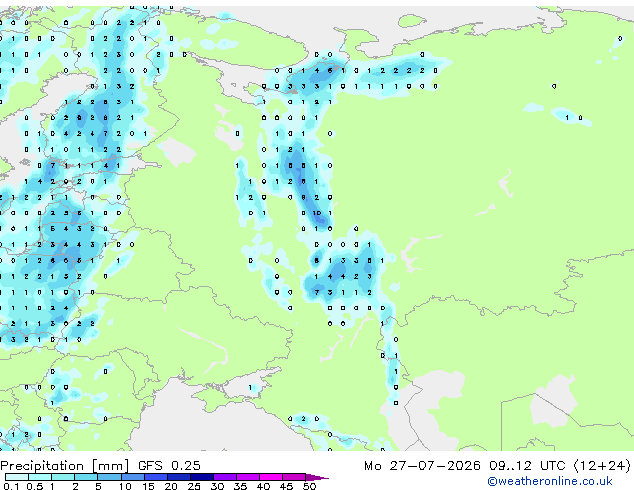The width and height of the screenshot is (634, 490).
Task: Select the "GFS 0.25" model label
Action: click(x=169, y=466)
